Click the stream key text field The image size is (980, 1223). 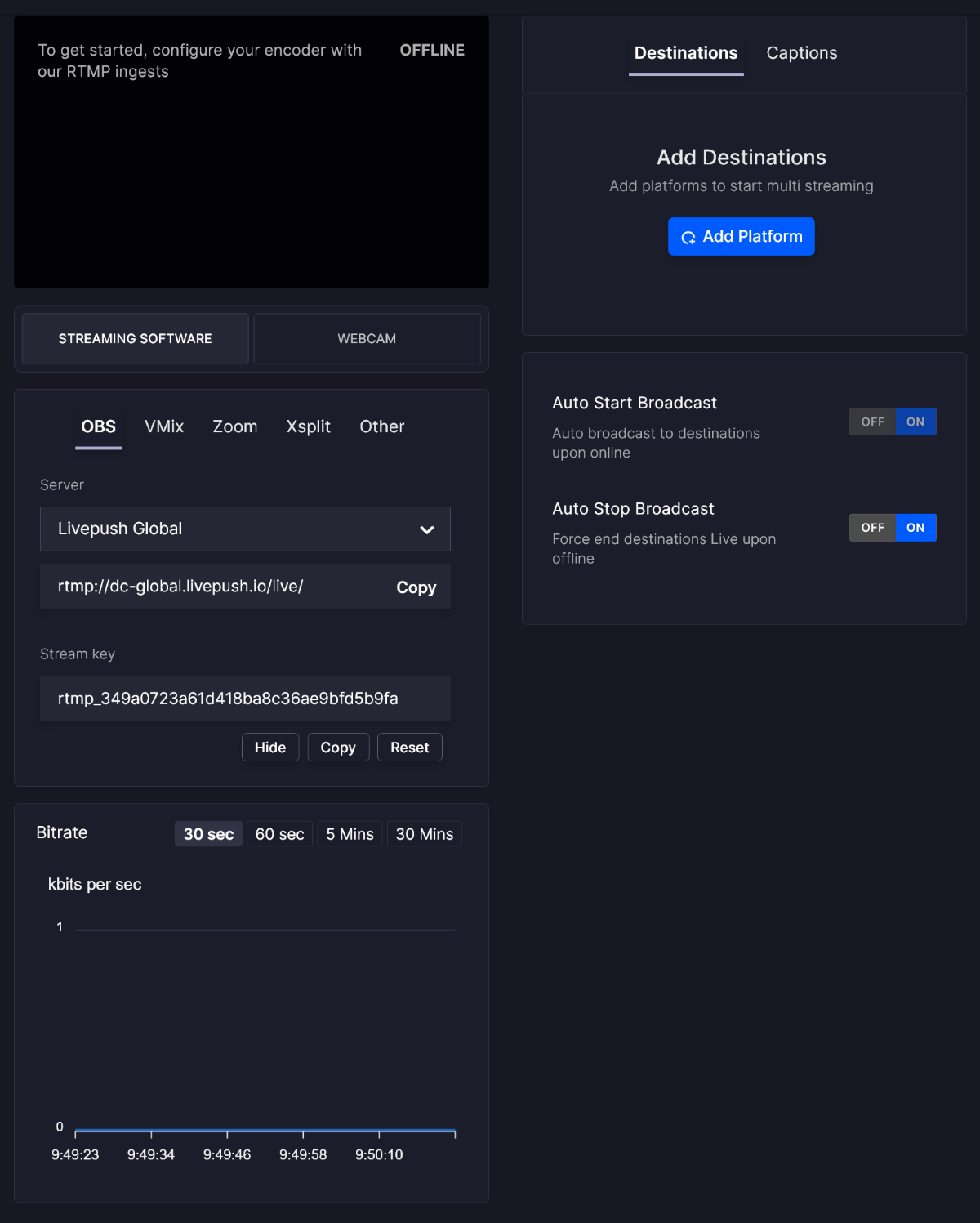click(x=245, y=699)
